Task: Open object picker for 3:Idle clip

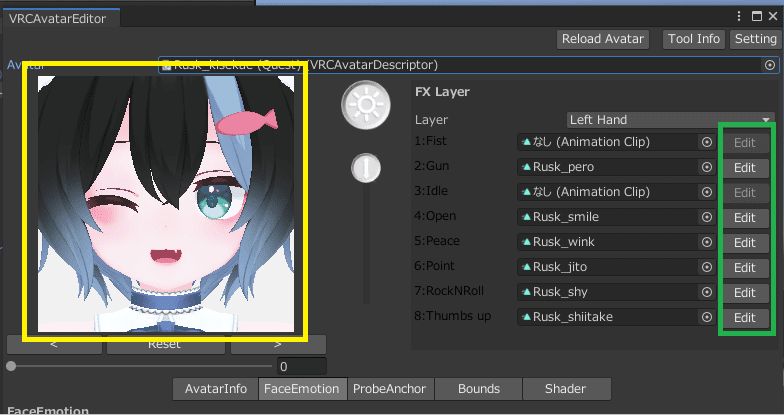Action: (x=706, y=192)
